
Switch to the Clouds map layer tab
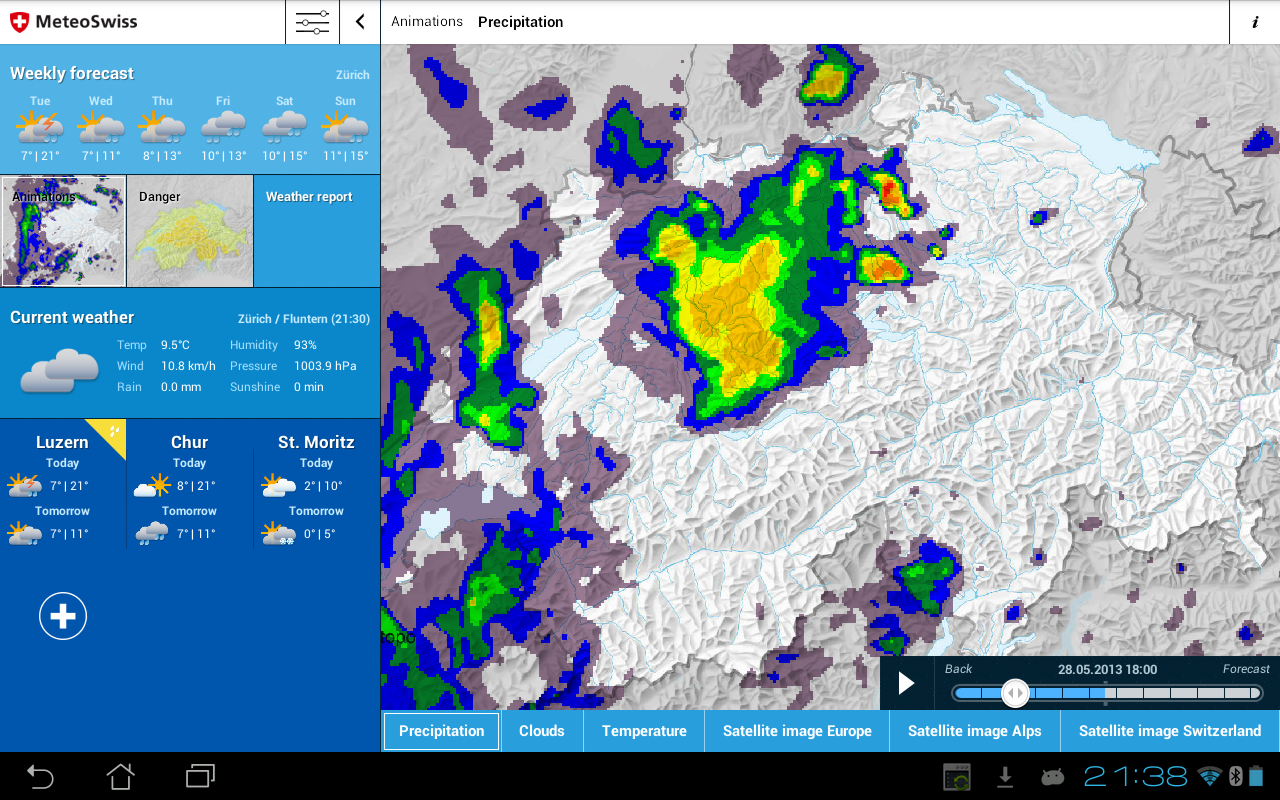(x=541, y=731)
